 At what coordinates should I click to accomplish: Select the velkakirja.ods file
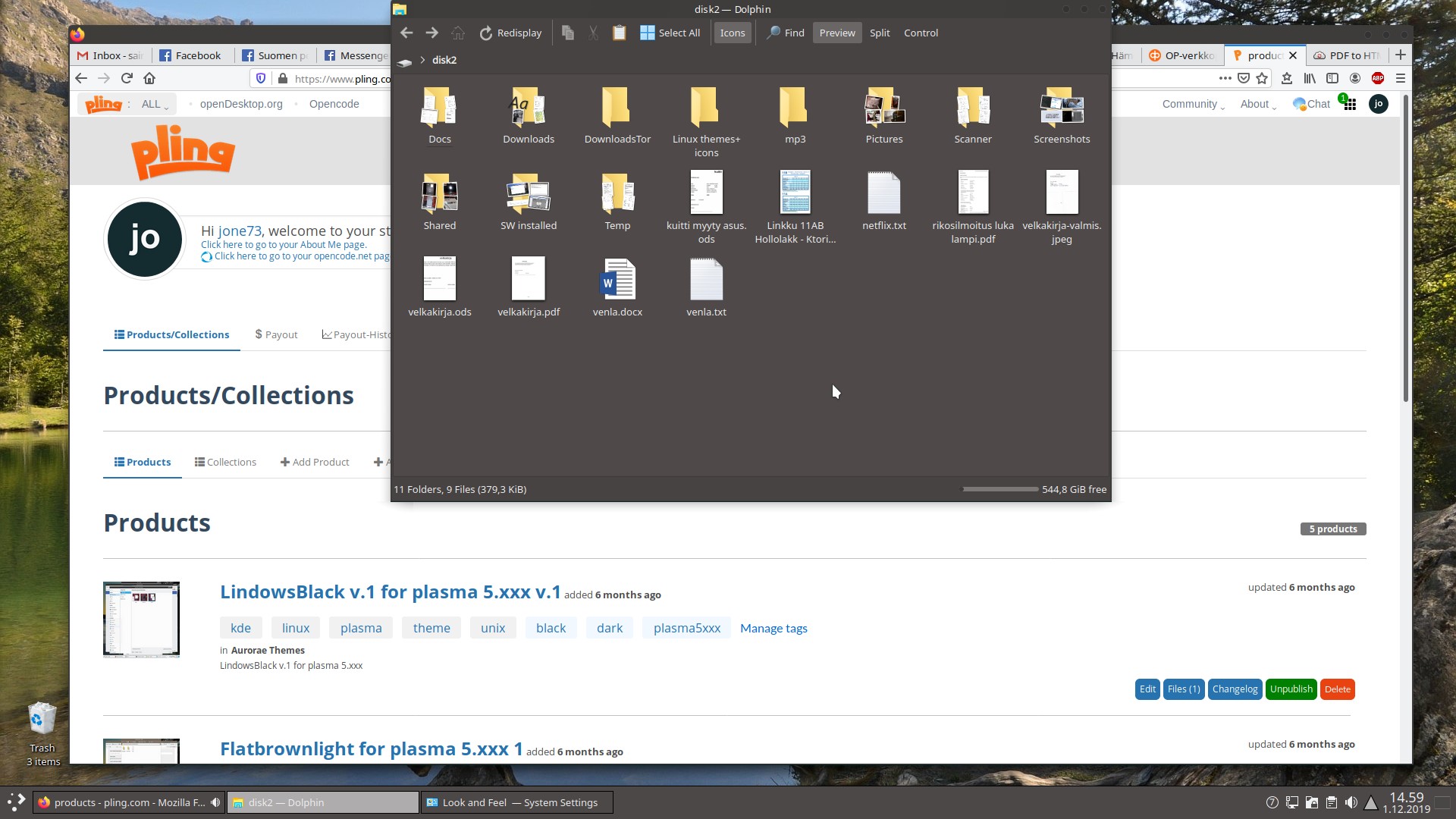[440, 288]
